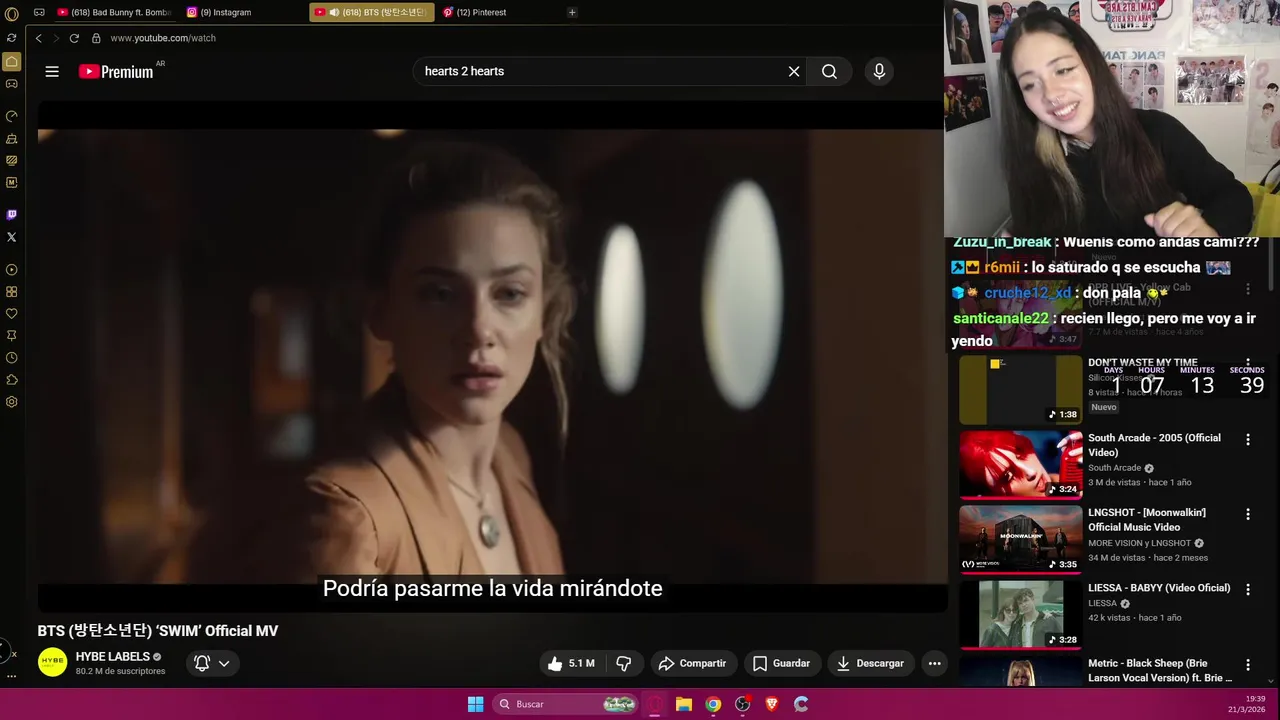This screenshot has height=720, width=1280.
Task: Open the settings gear icon in the sidebar
Action: tap(11, 402)
